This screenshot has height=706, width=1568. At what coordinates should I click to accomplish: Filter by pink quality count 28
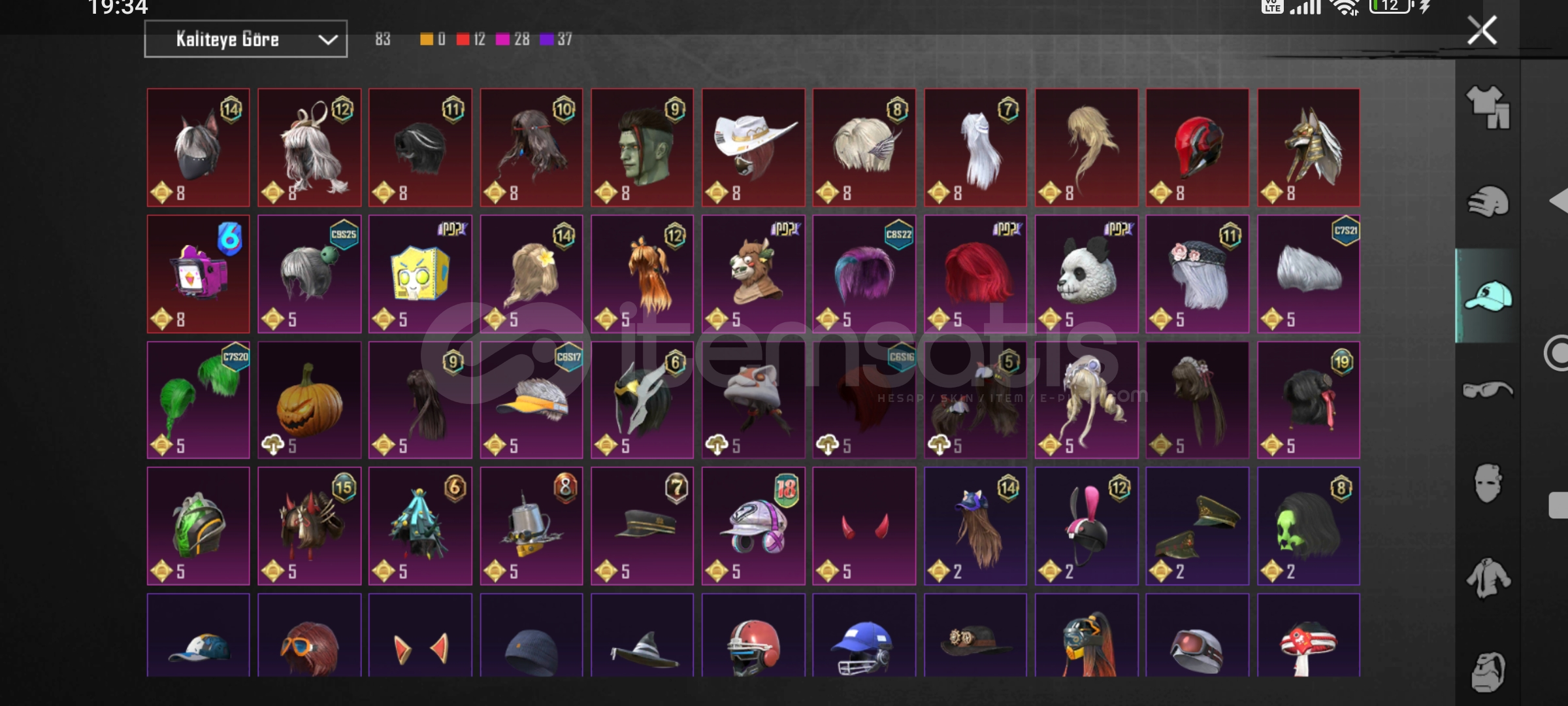tap(513, 39)
